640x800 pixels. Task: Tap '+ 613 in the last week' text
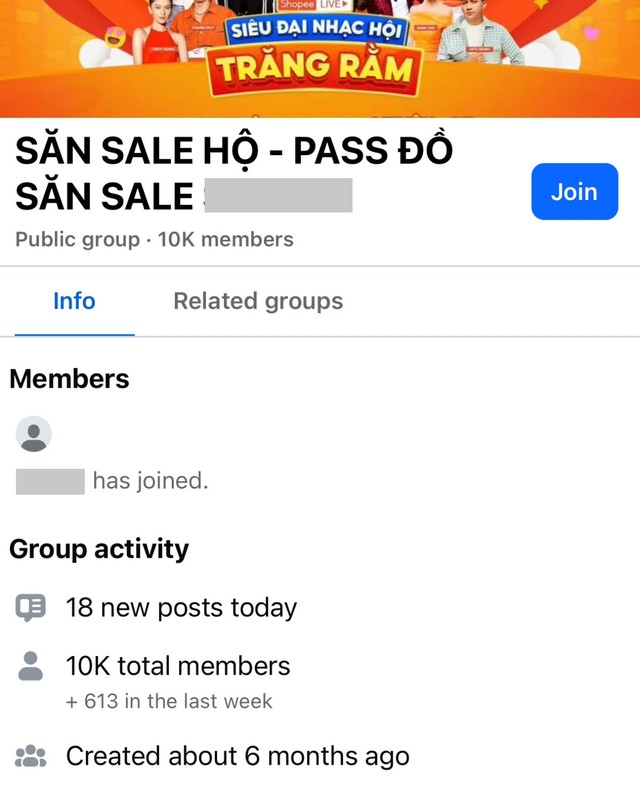pyautogui.click(x=169, y=702)
